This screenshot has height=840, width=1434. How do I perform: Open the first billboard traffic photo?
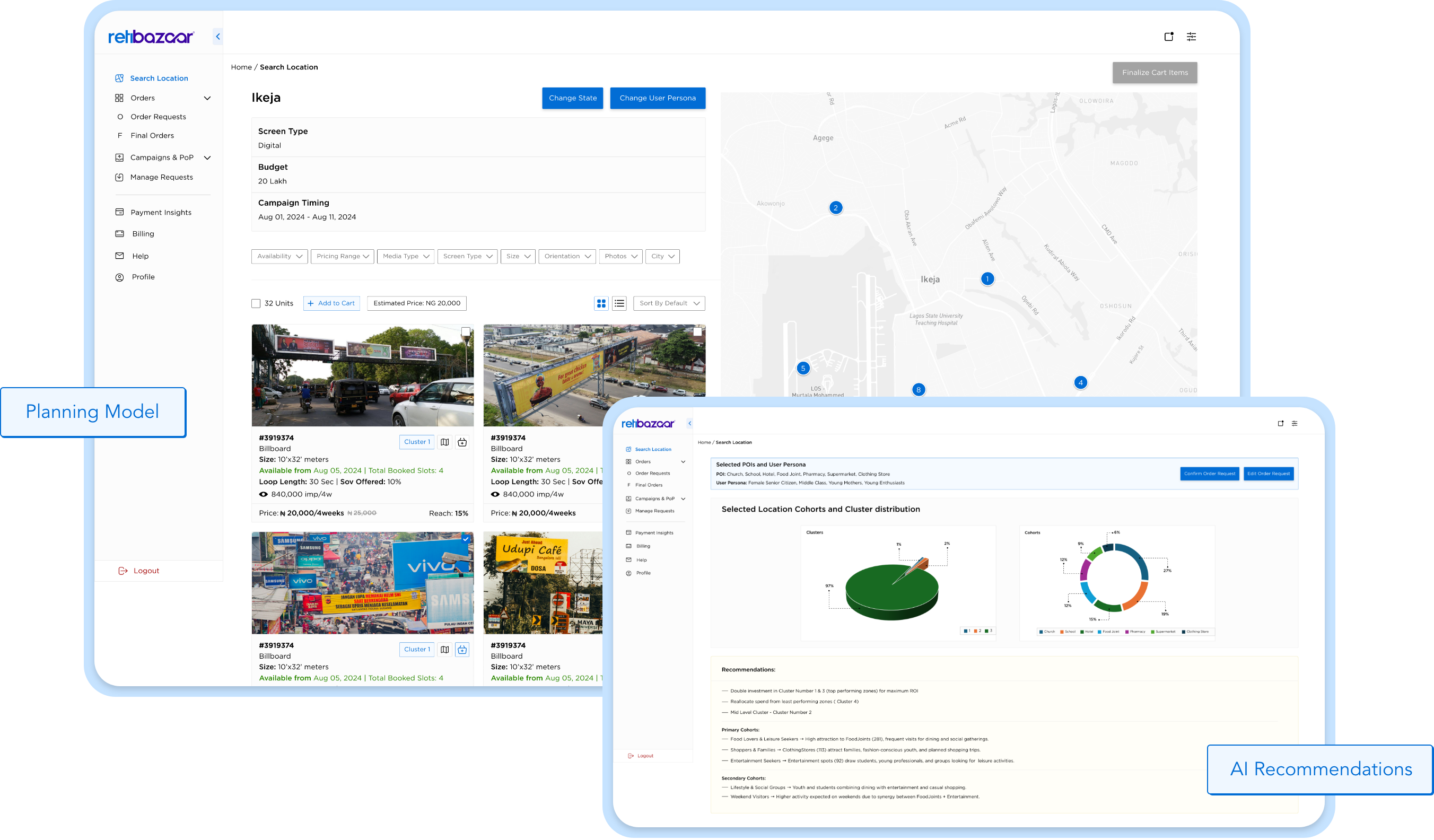[x=363, y=375]
